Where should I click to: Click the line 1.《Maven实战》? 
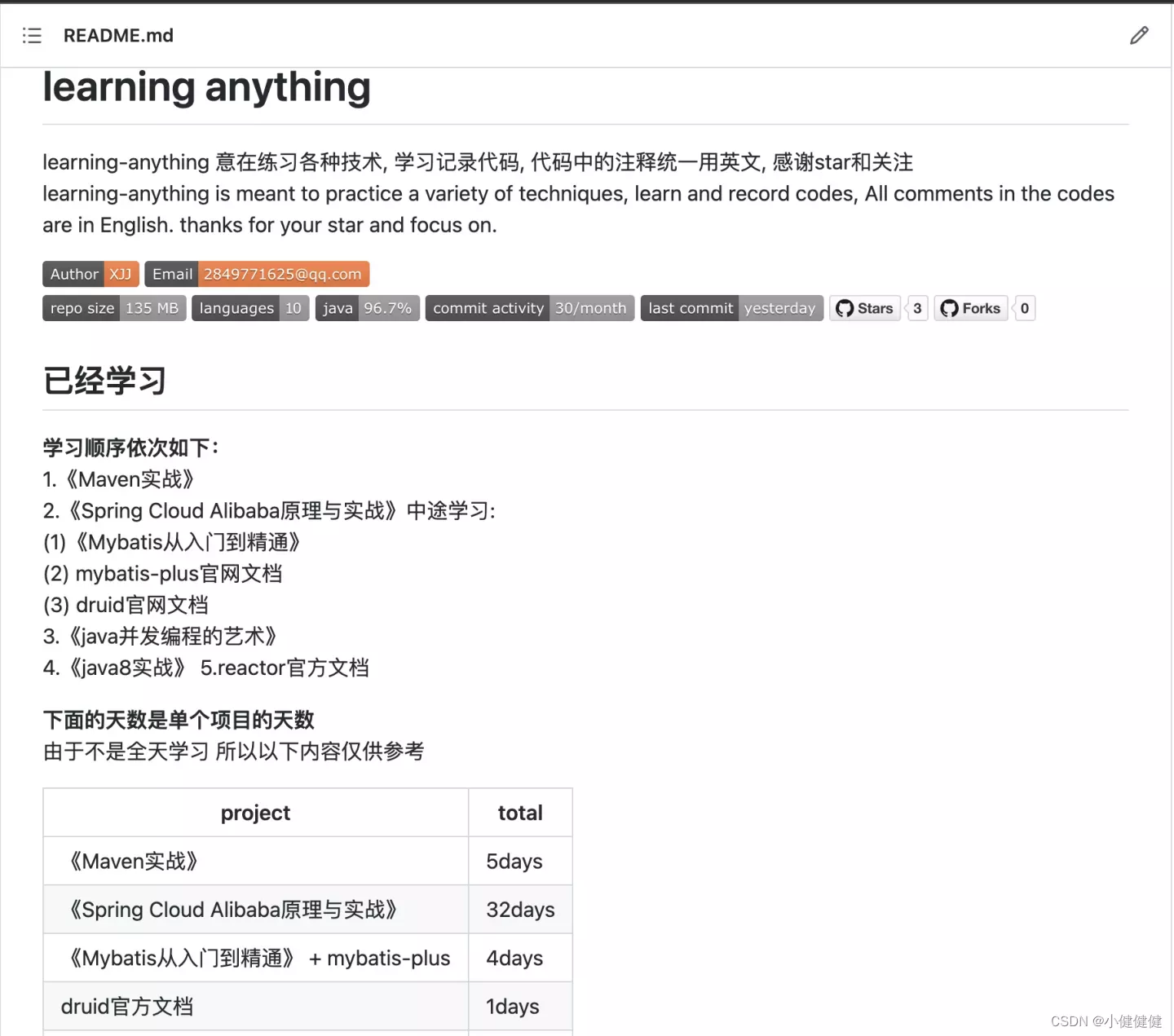[x=118, y=479]
